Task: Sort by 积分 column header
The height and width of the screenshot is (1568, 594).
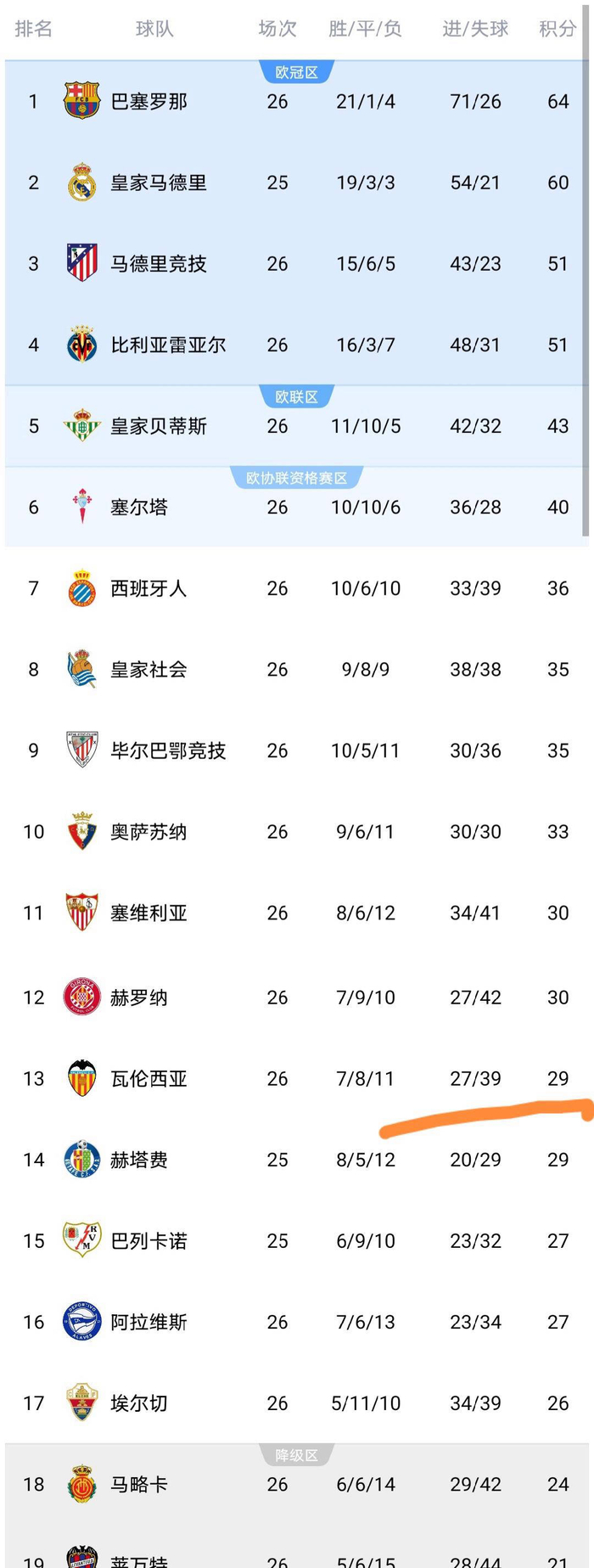Action: point(558,29)
